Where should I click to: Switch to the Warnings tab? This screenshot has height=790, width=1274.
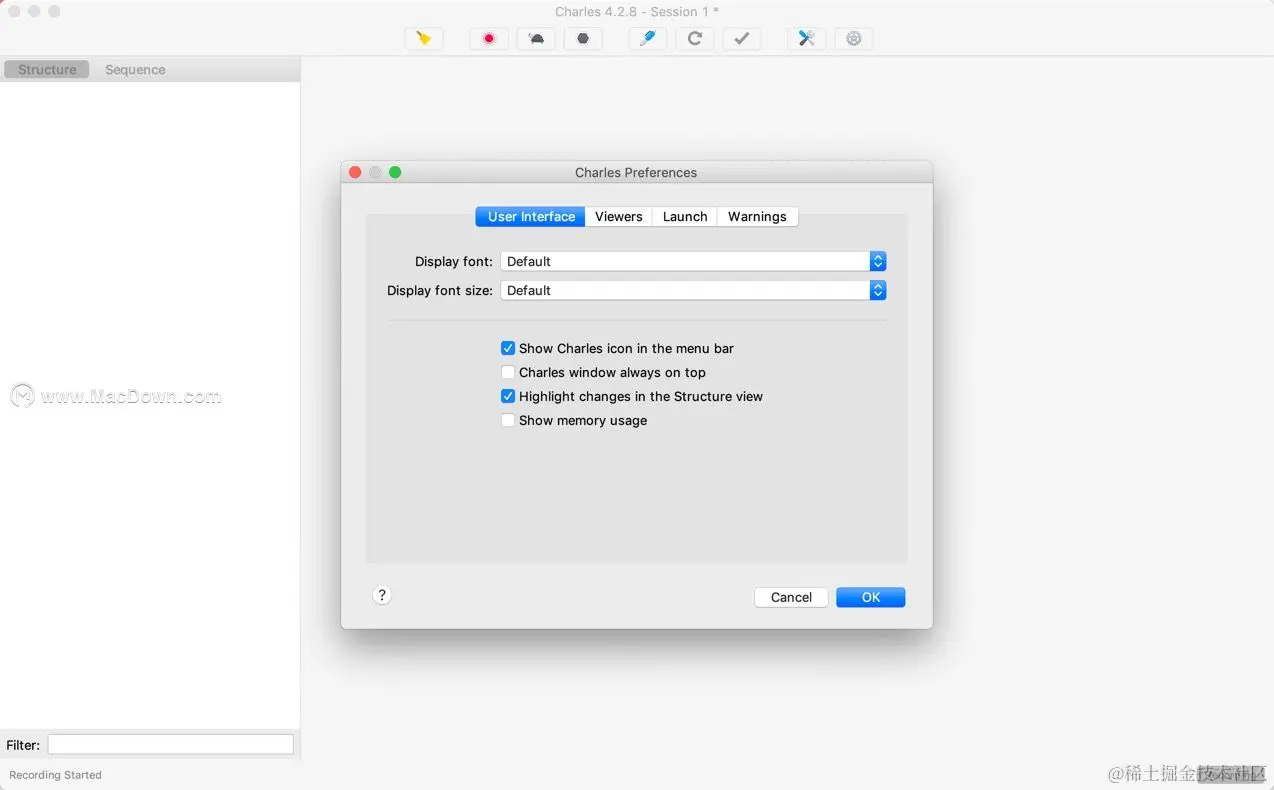(757, 216)
